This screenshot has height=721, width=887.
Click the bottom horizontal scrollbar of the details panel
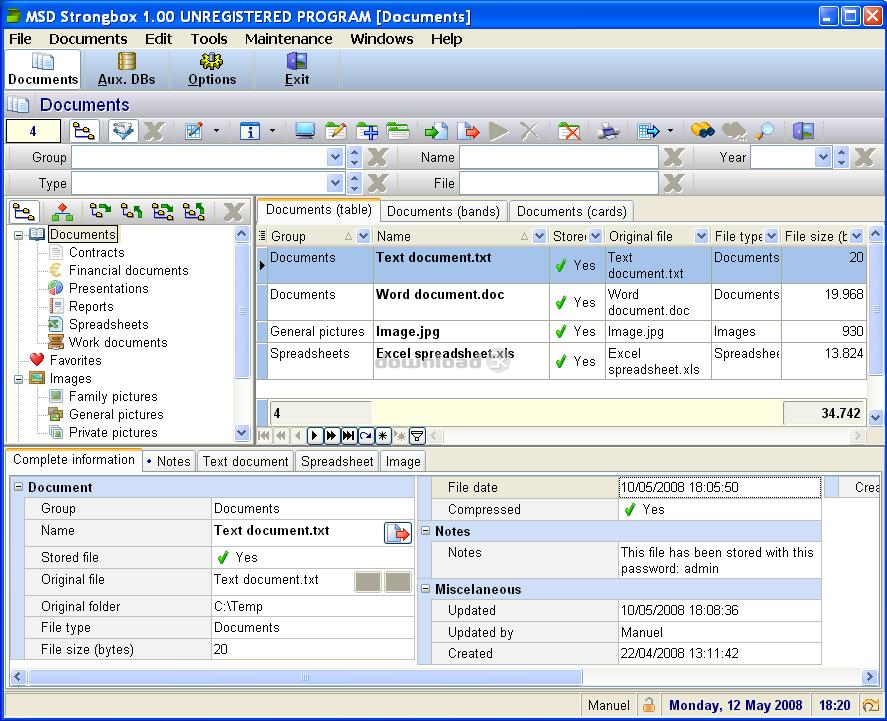(x=443, y=676)
